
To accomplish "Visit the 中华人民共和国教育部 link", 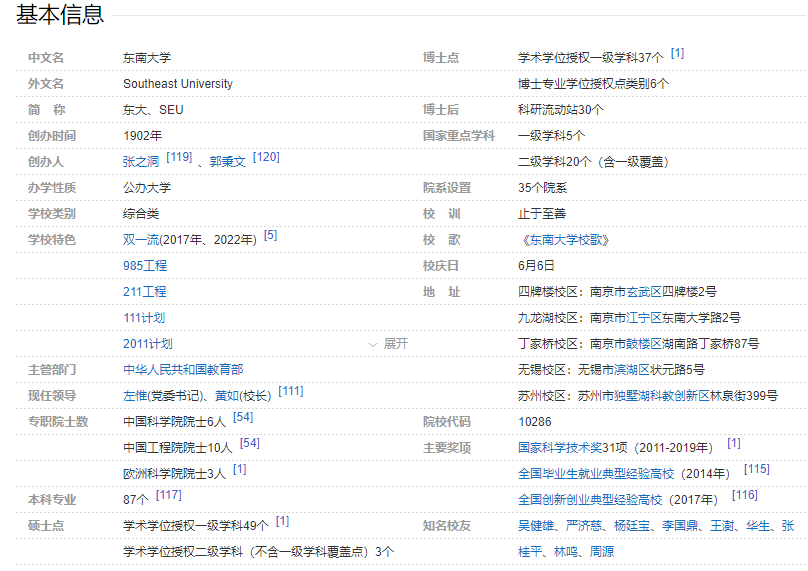I will coord(182,370).
